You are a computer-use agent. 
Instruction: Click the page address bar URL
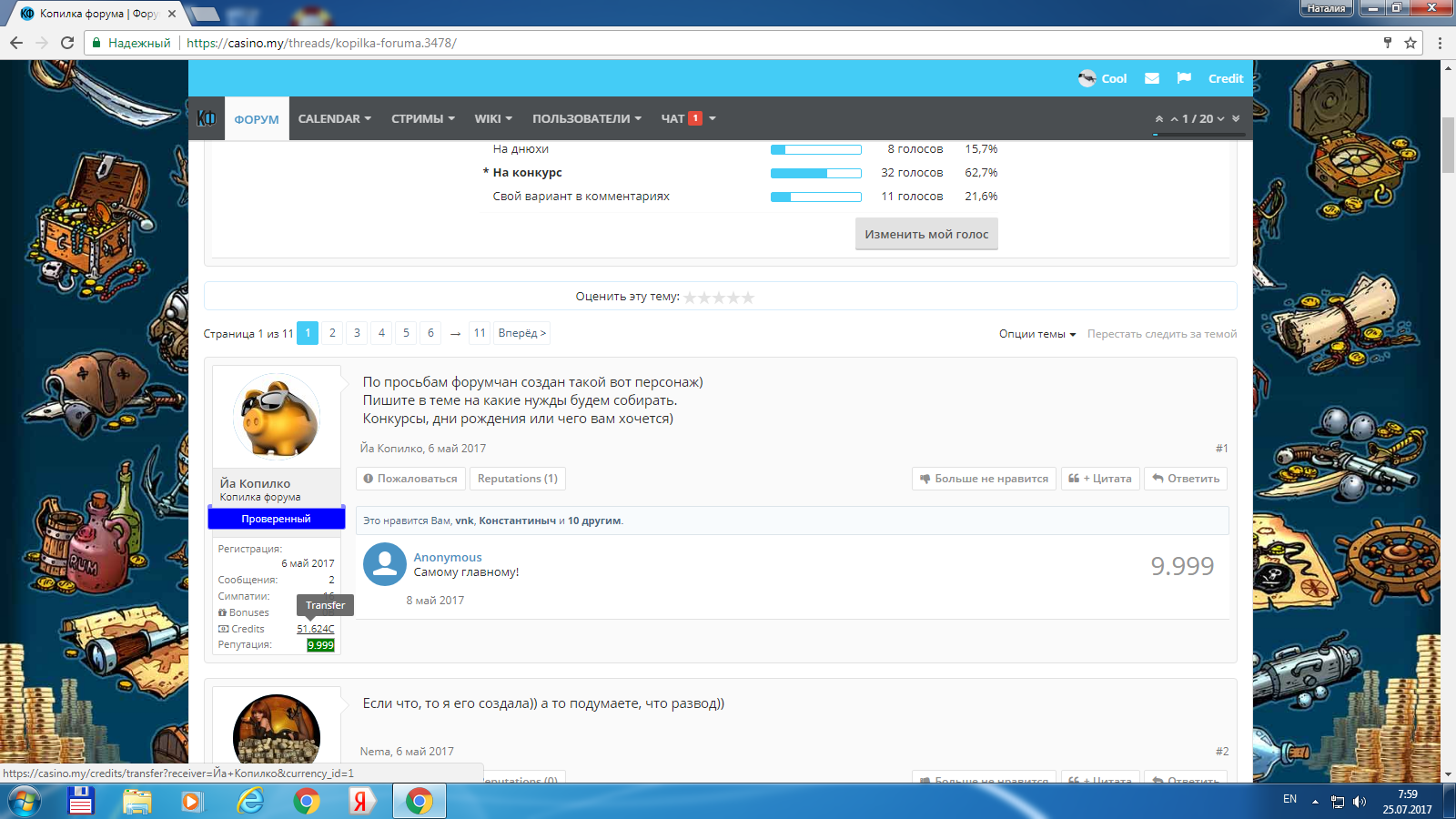pos(321,43)
